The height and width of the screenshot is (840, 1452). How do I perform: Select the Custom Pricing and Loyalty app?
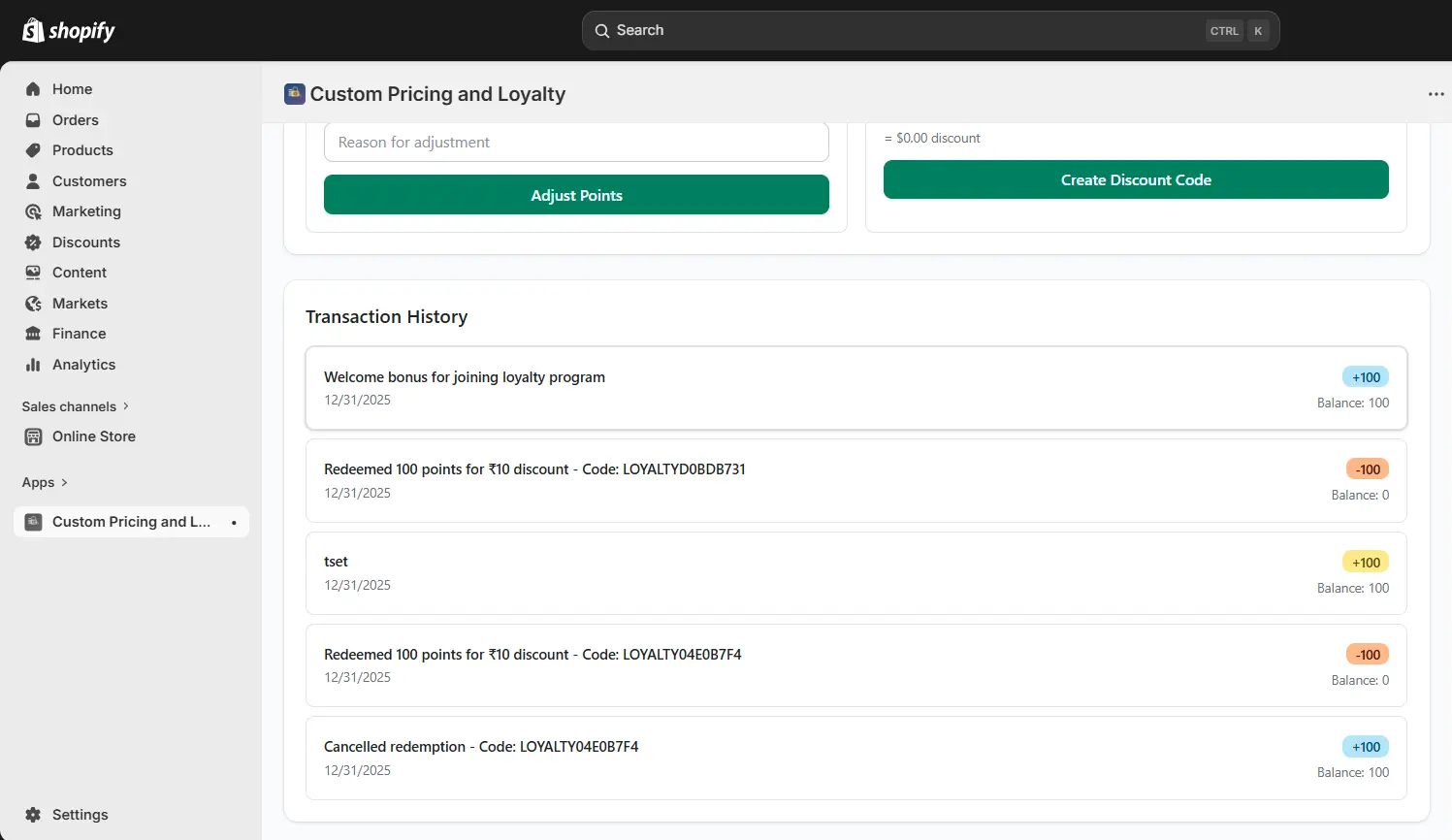[x=131, y=521]
